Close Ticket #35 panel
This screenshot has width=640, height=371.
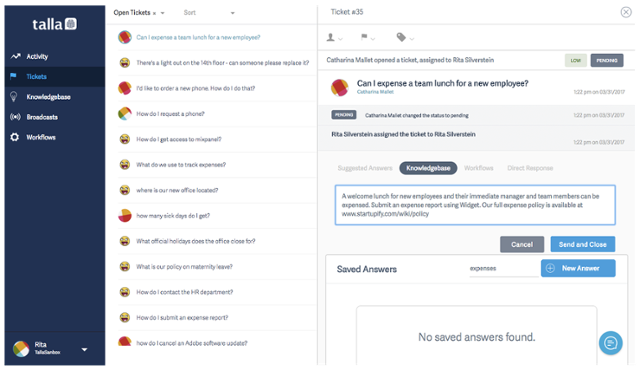[x=626, y=12]
